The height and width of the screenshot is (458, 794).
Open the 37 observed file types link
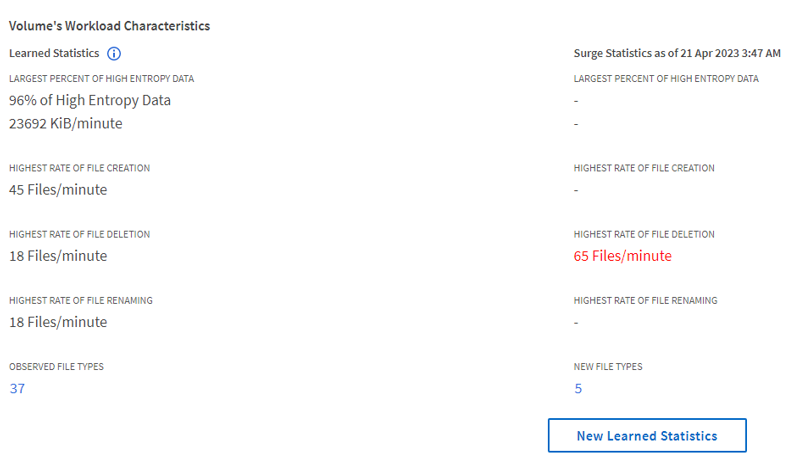[17, 388]
